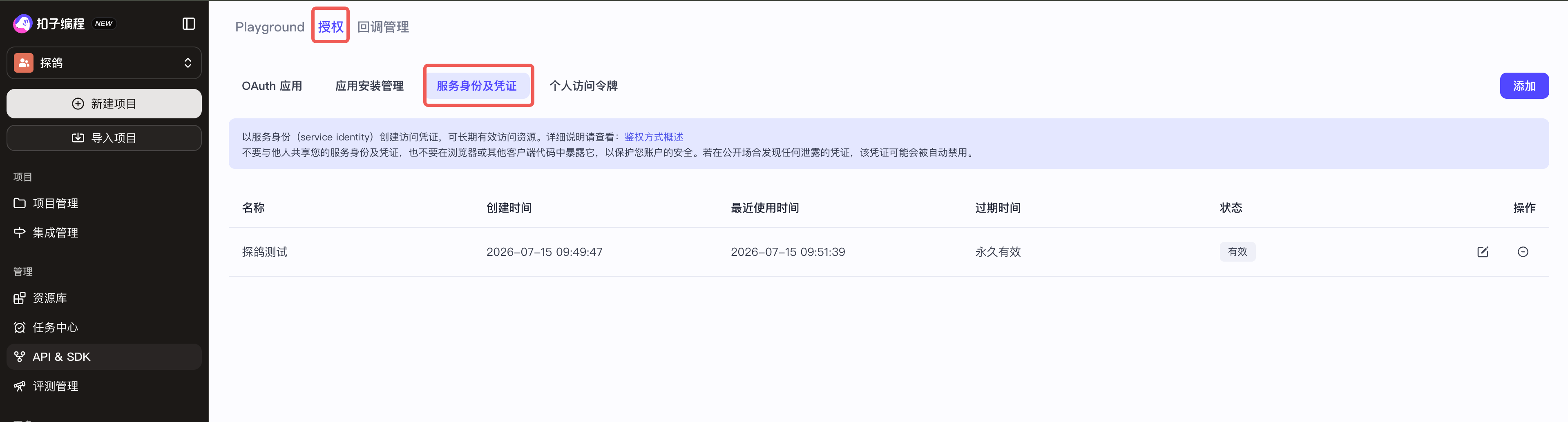Open 项目管理 in the sidebar

click(104, 203)
